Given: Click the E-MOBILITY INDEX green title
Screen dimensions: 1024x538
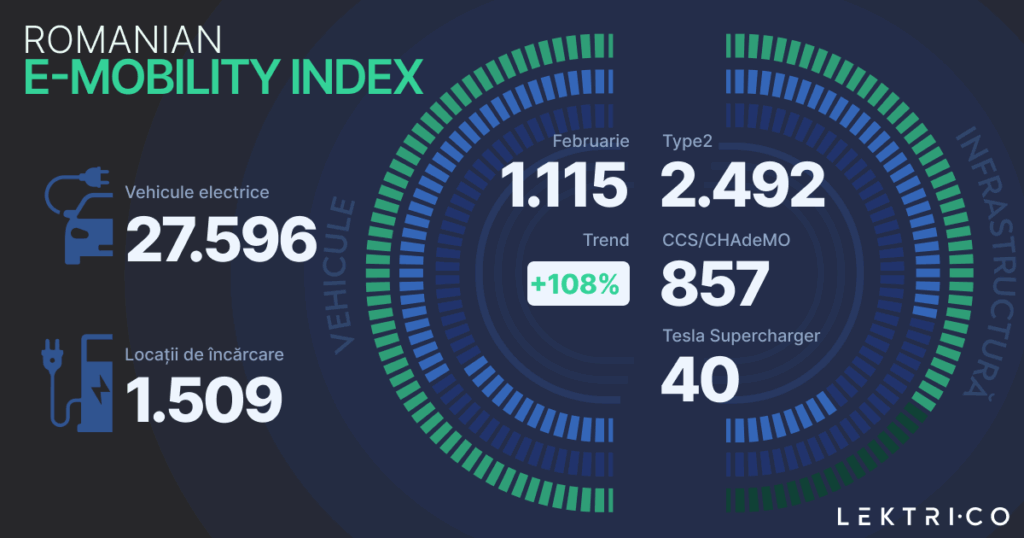Looking at the screenshot, I should [224, 77].
